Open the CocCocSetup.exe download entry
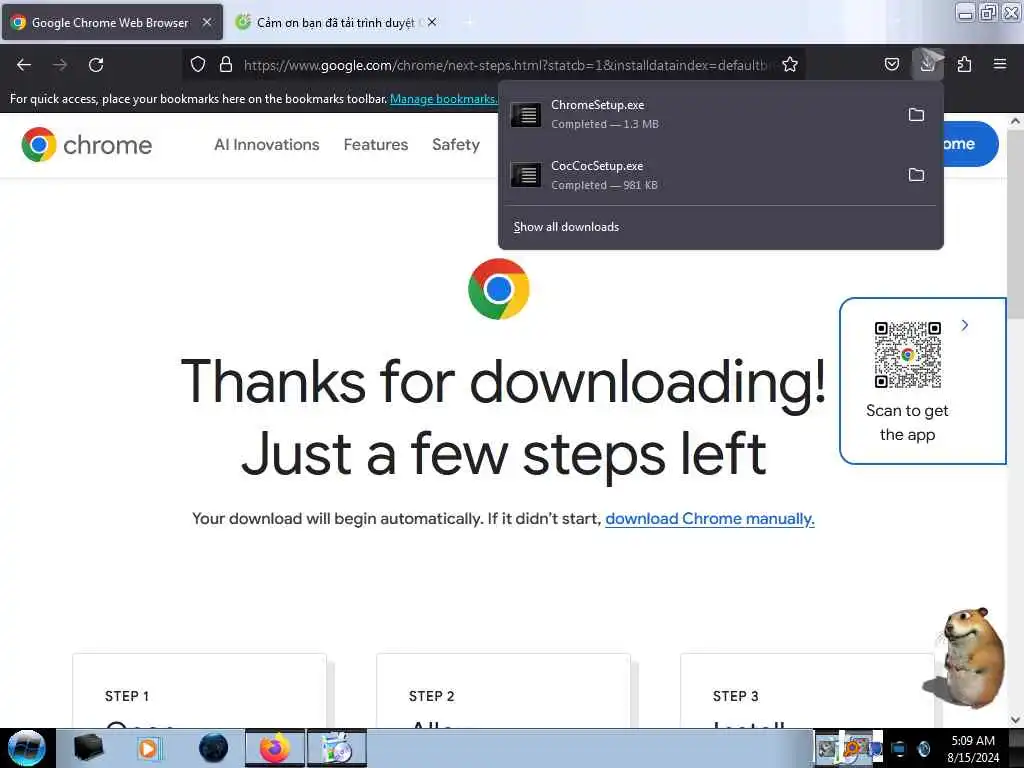 click(x=701, y=175)
